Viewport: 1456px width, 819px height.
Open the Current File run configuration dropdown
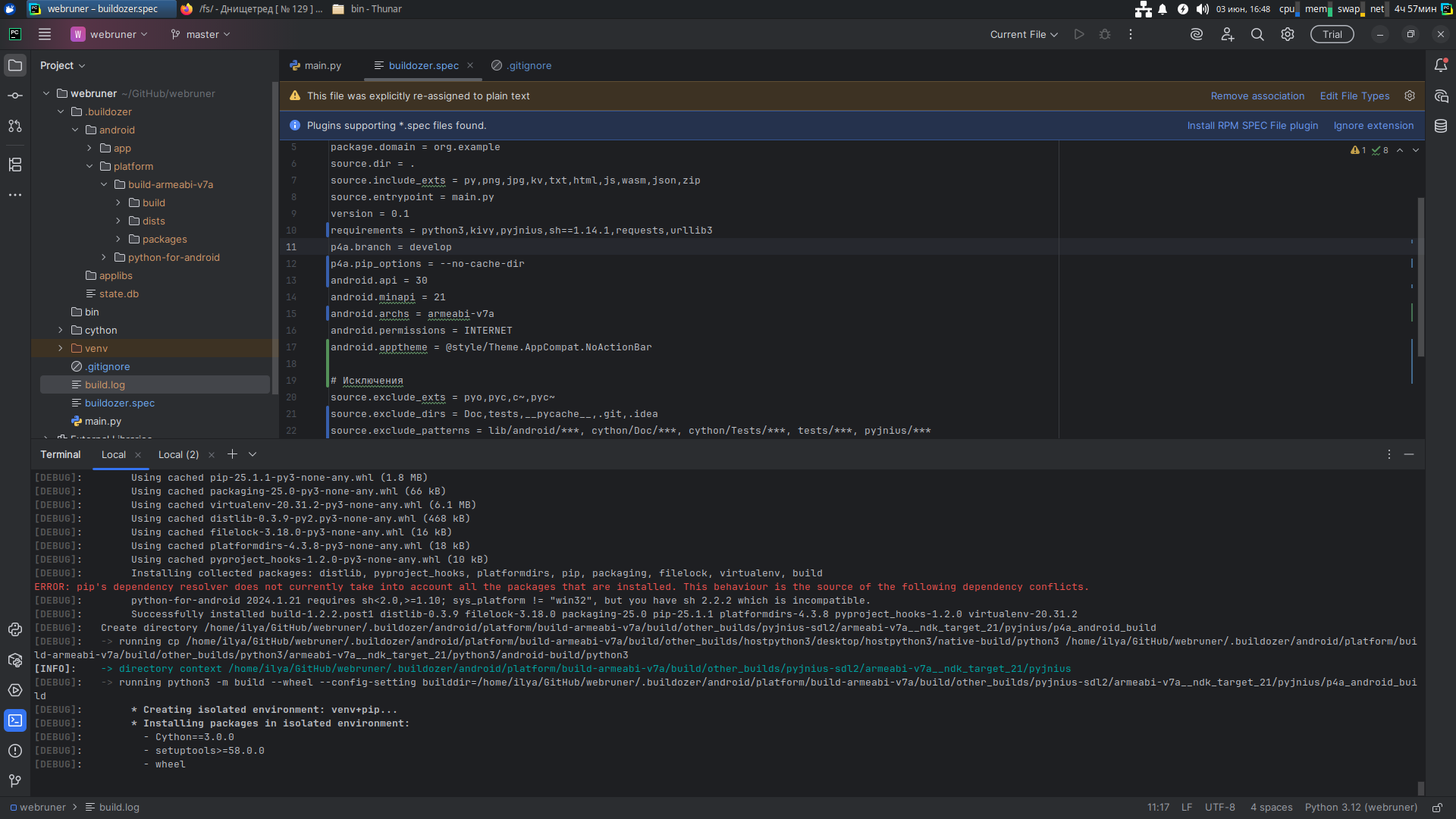1023,34
